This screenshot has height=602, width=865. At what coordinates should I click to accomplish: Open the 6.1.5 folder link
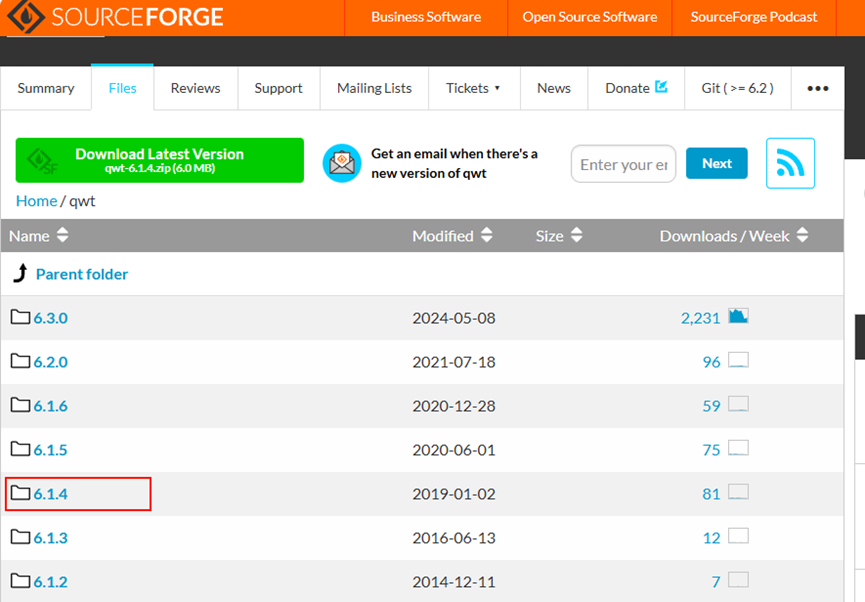point(51,450)
